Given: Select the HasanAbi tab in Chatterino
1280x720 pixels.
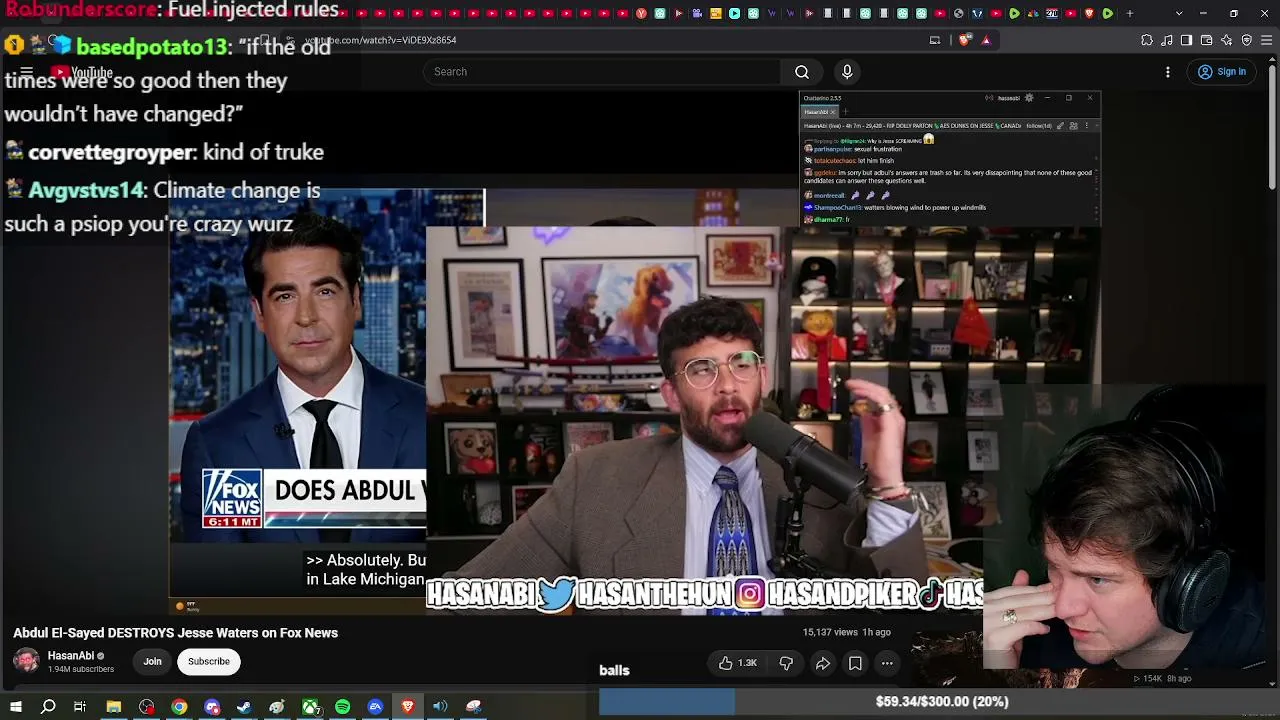Looking at the screenshot, I should (817, 112).
